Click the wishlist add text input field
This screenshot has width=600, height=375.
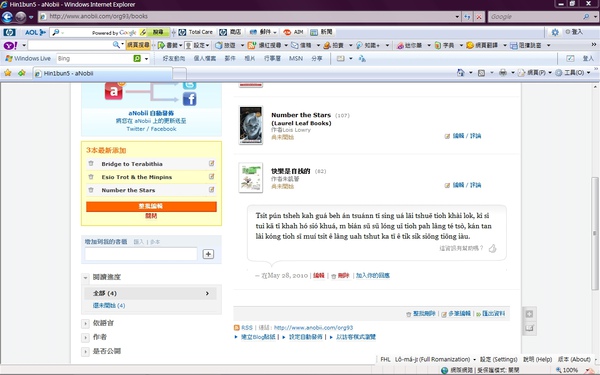tap(141, 254)
